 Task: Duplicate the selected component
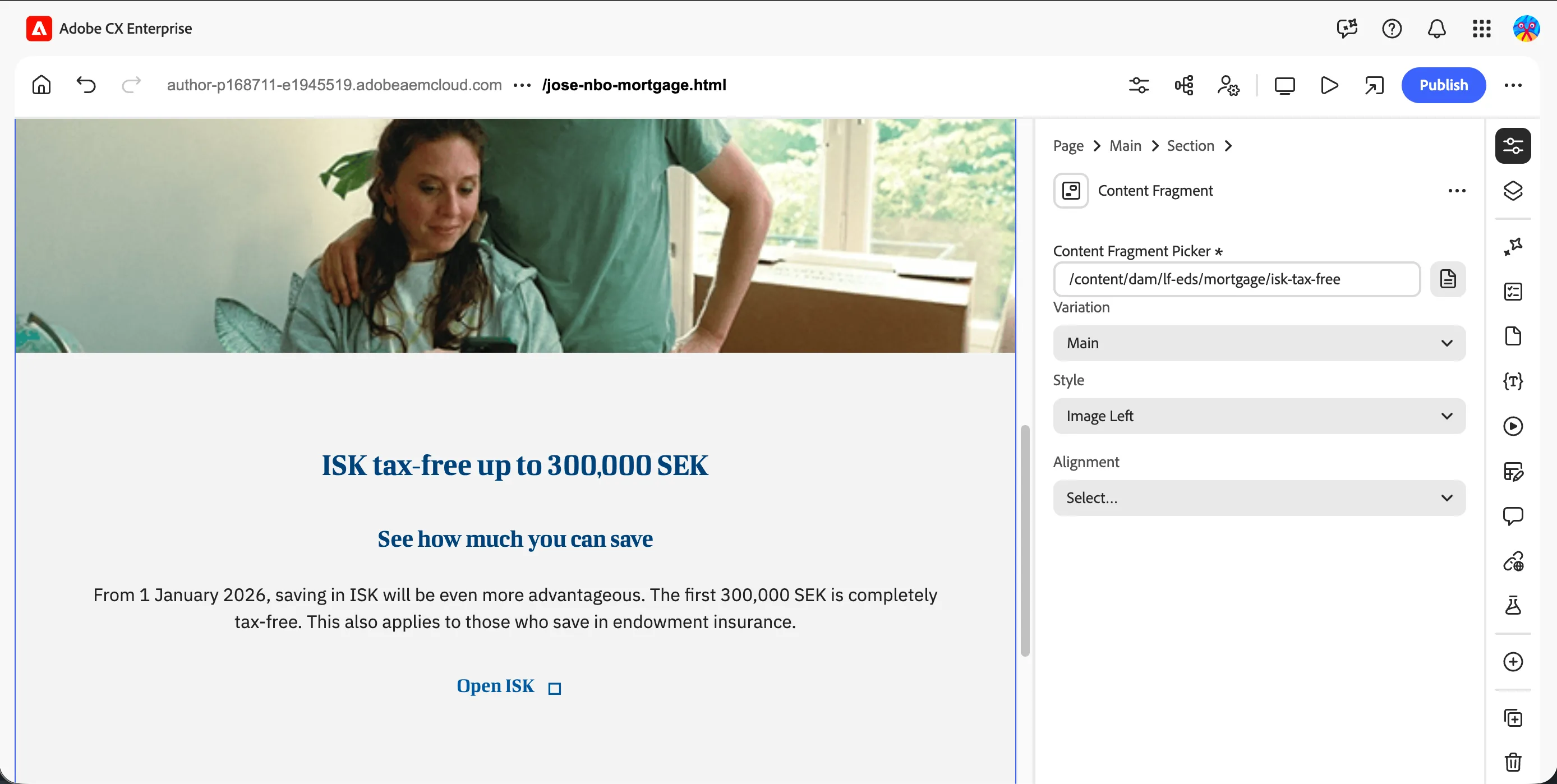(1512, 718)
